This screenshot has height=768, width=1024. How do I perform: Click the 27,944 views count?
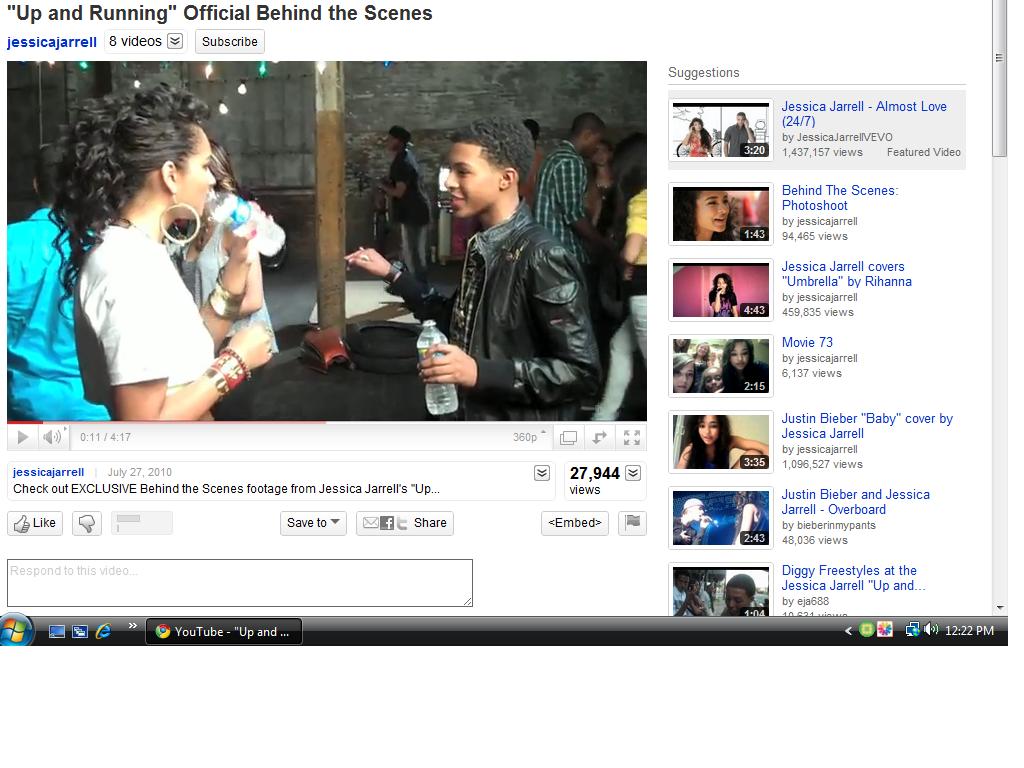594,473
